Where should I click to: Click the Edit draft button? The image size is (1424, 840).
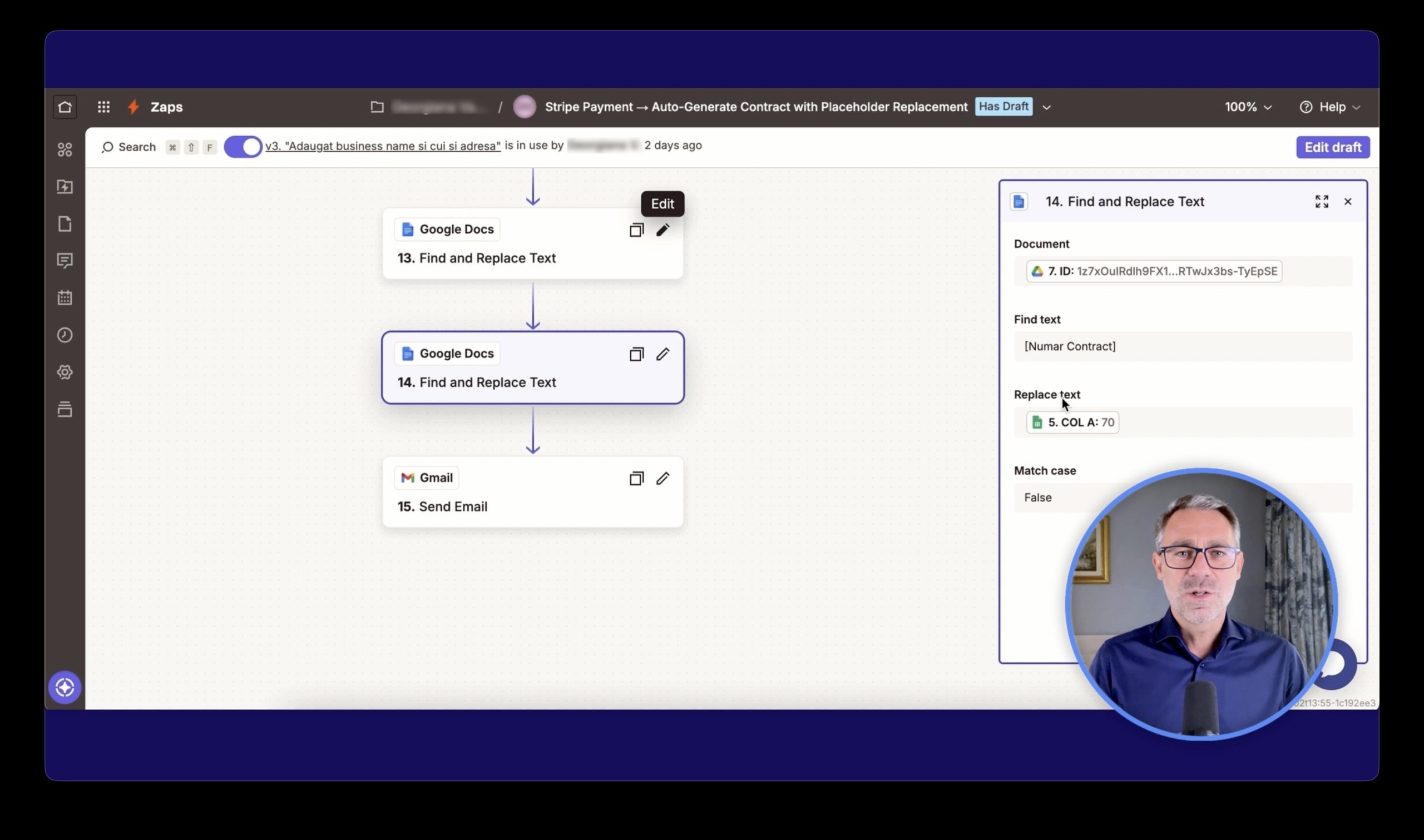point(1333,147)
